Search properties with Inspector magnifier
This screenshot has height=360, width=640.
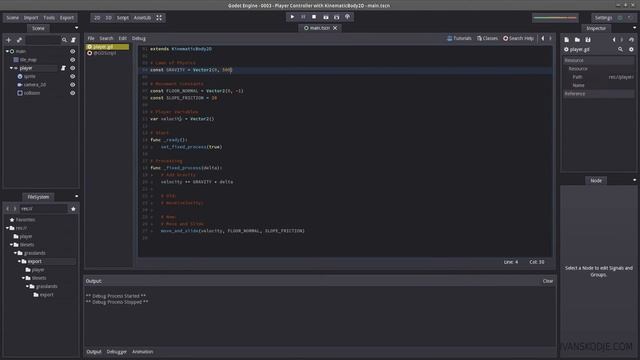[x=620, y=49]
